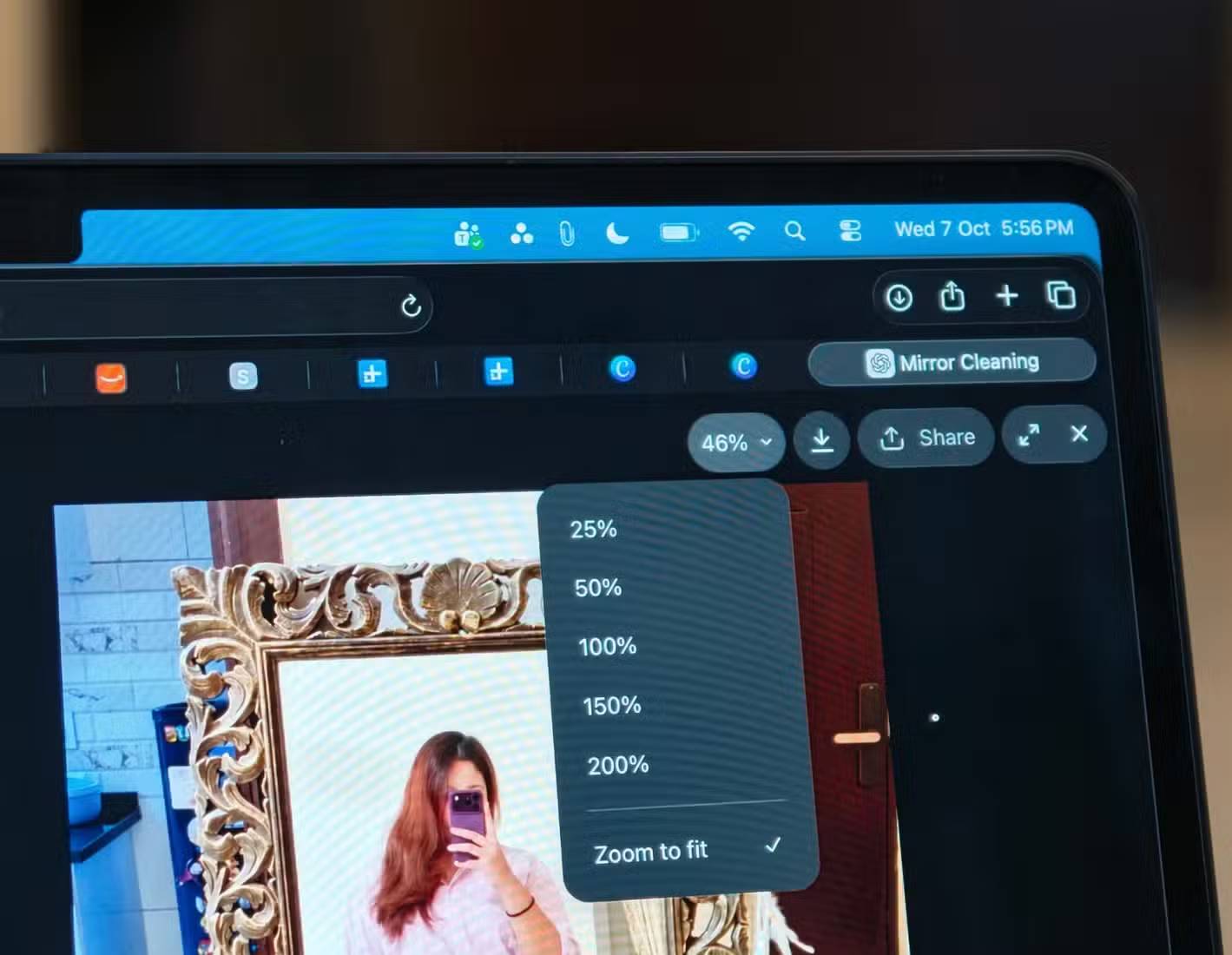Pick the 200% zoom entry
This screenshot has height=955, width=1232.
(618, 765)
